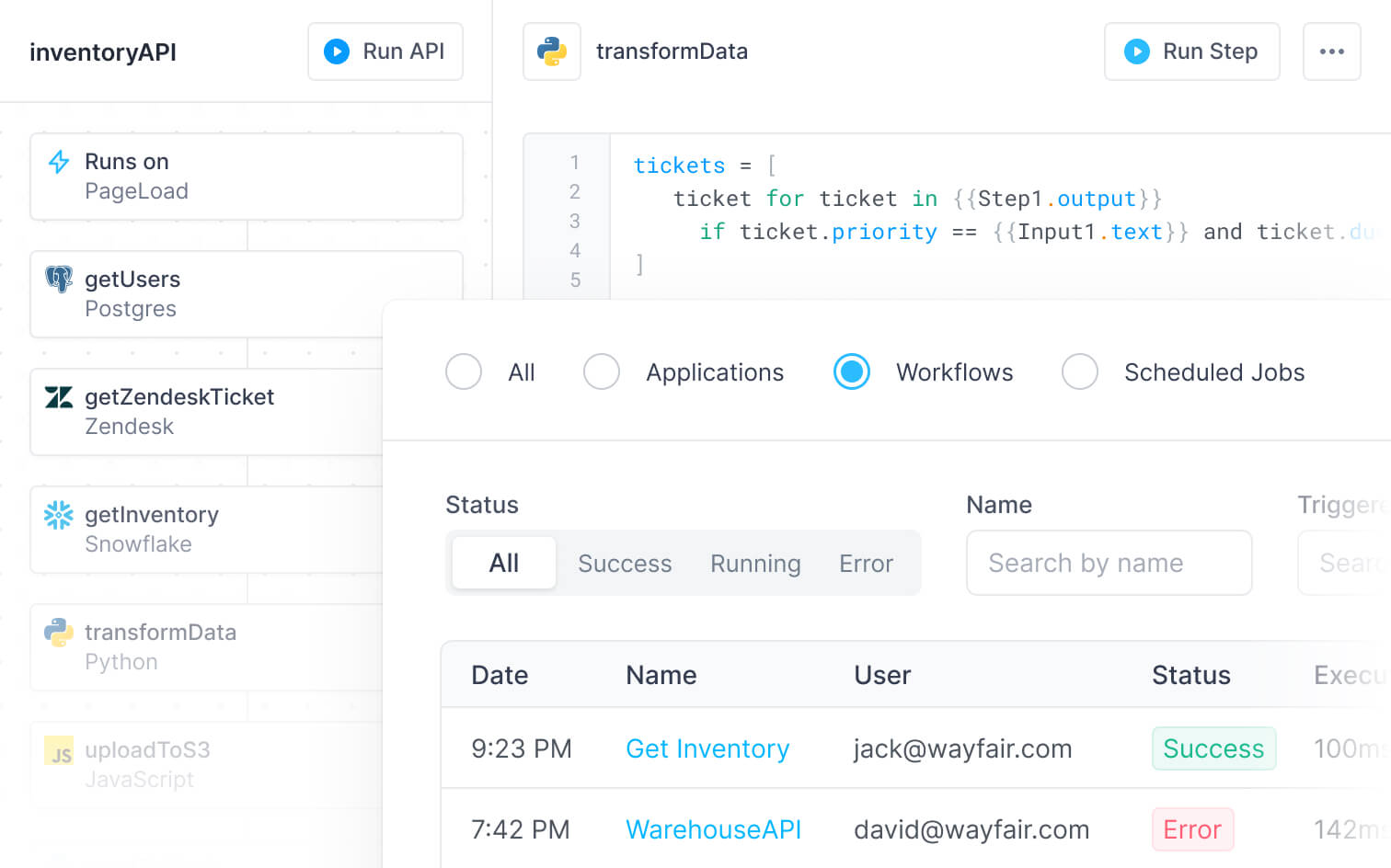Click the lightning icon on Runs on PageLoad
This screenshot has width=1391, height=868.
point(58,161)
